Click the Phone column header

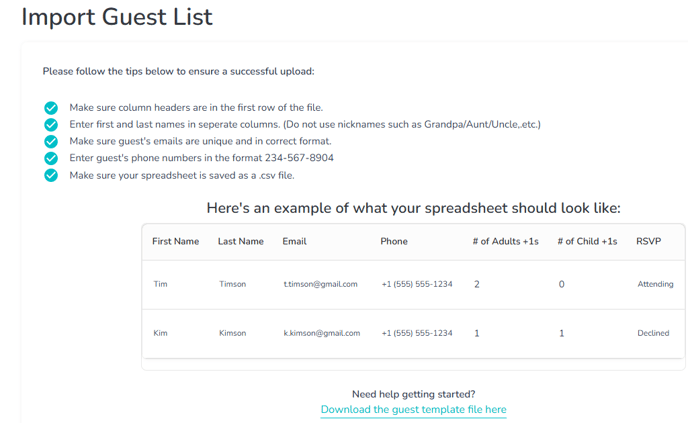point(394,241)
